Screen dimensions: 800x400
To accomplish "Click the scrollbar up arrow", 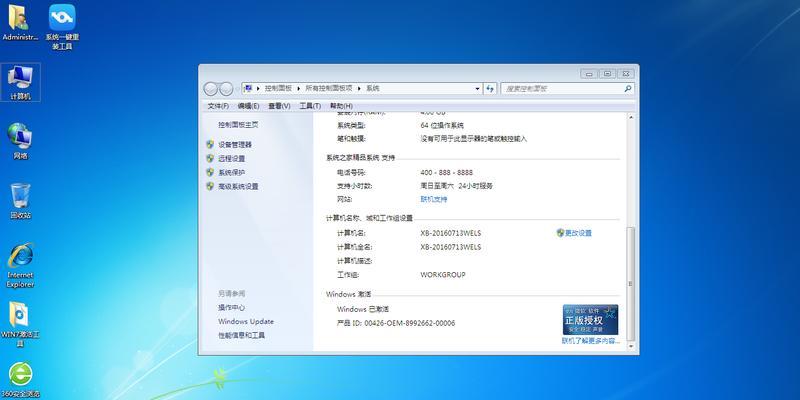I will [631, 117].
